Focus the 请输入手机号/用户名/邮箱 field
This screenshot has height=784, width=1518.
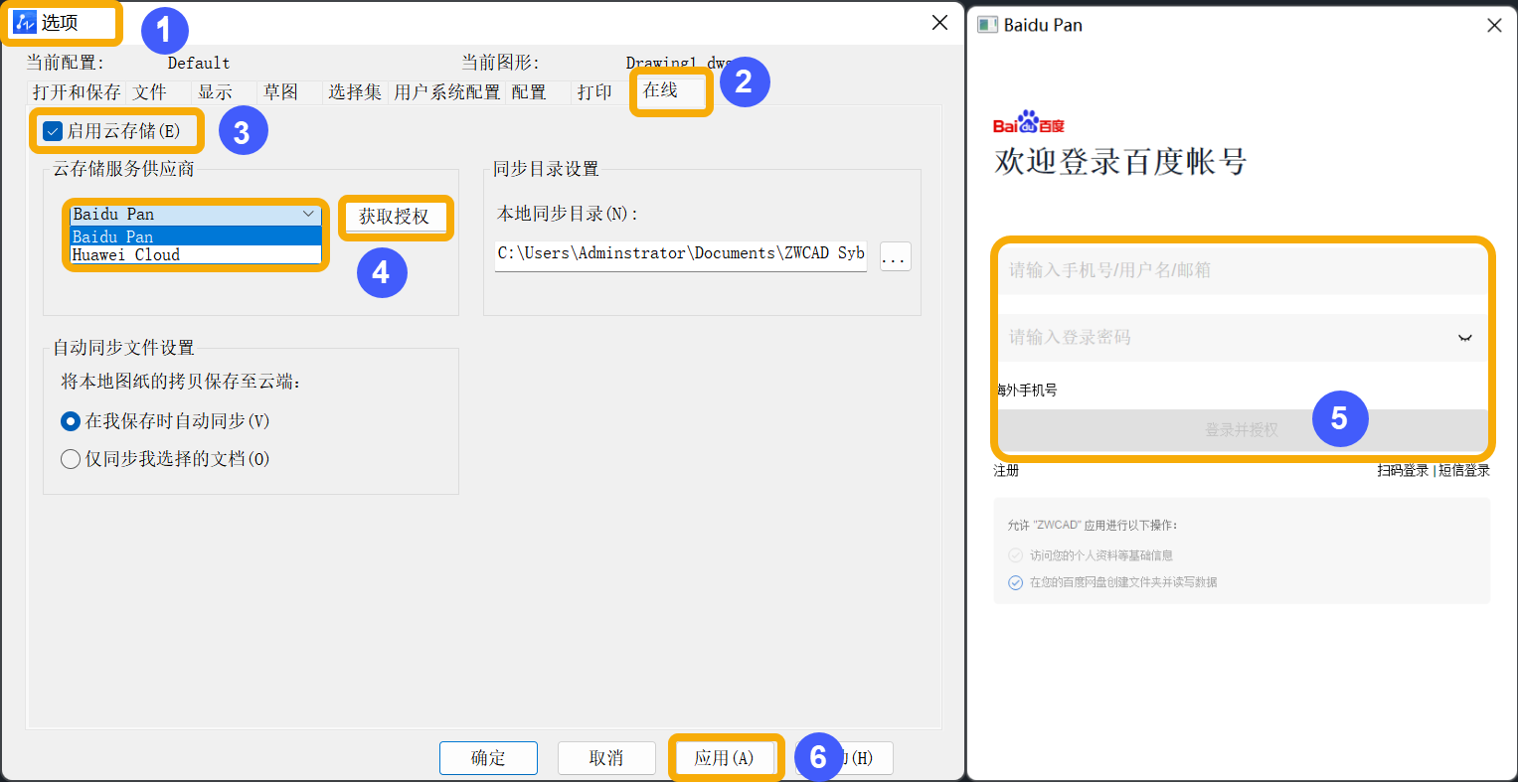[1242, 270]
